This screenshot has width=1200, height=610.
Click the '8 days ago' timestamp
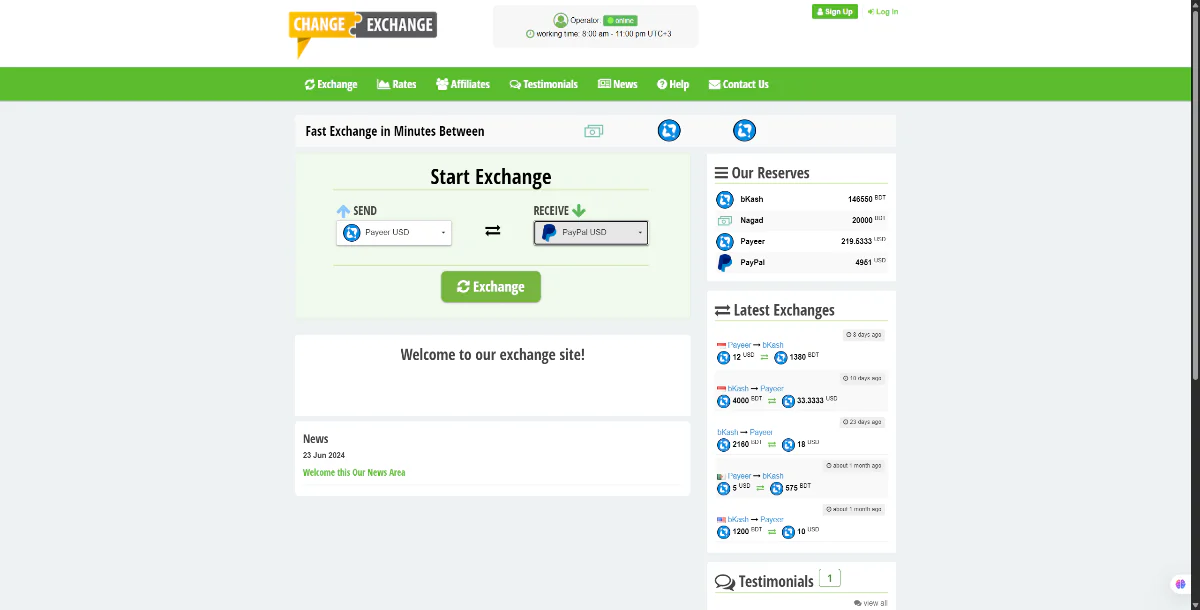[863, 335]
